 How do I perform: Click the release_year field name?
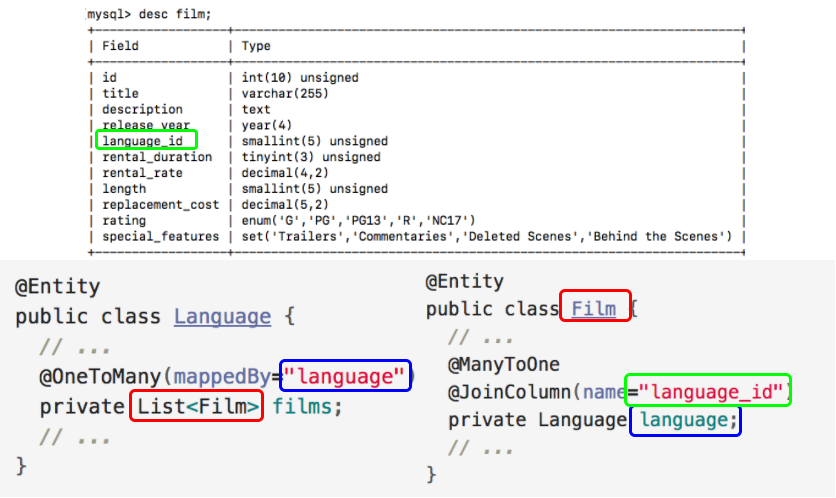coord(146,125)
